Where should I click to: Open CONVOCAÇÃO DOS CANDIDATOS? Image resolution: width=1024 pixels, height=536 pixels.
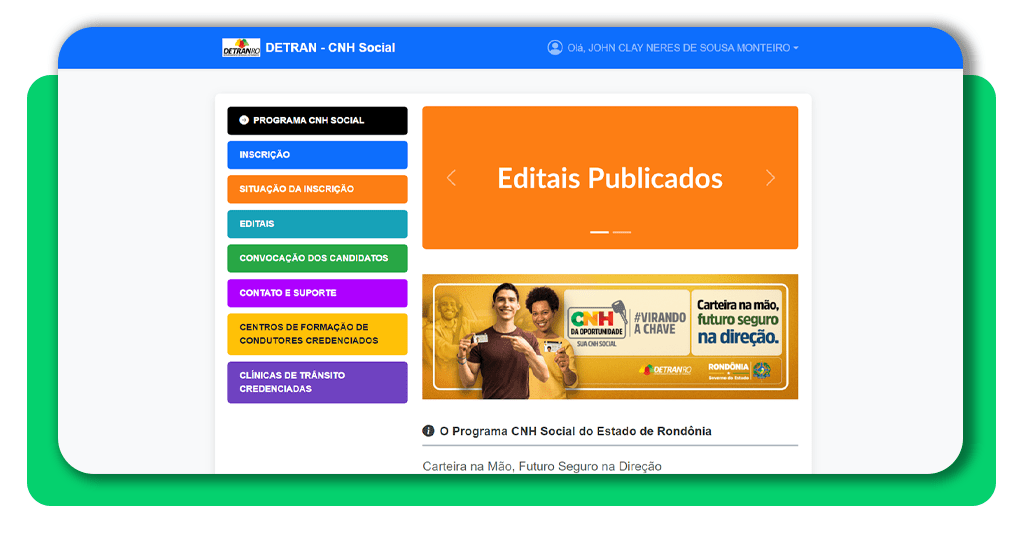(317, 259)
